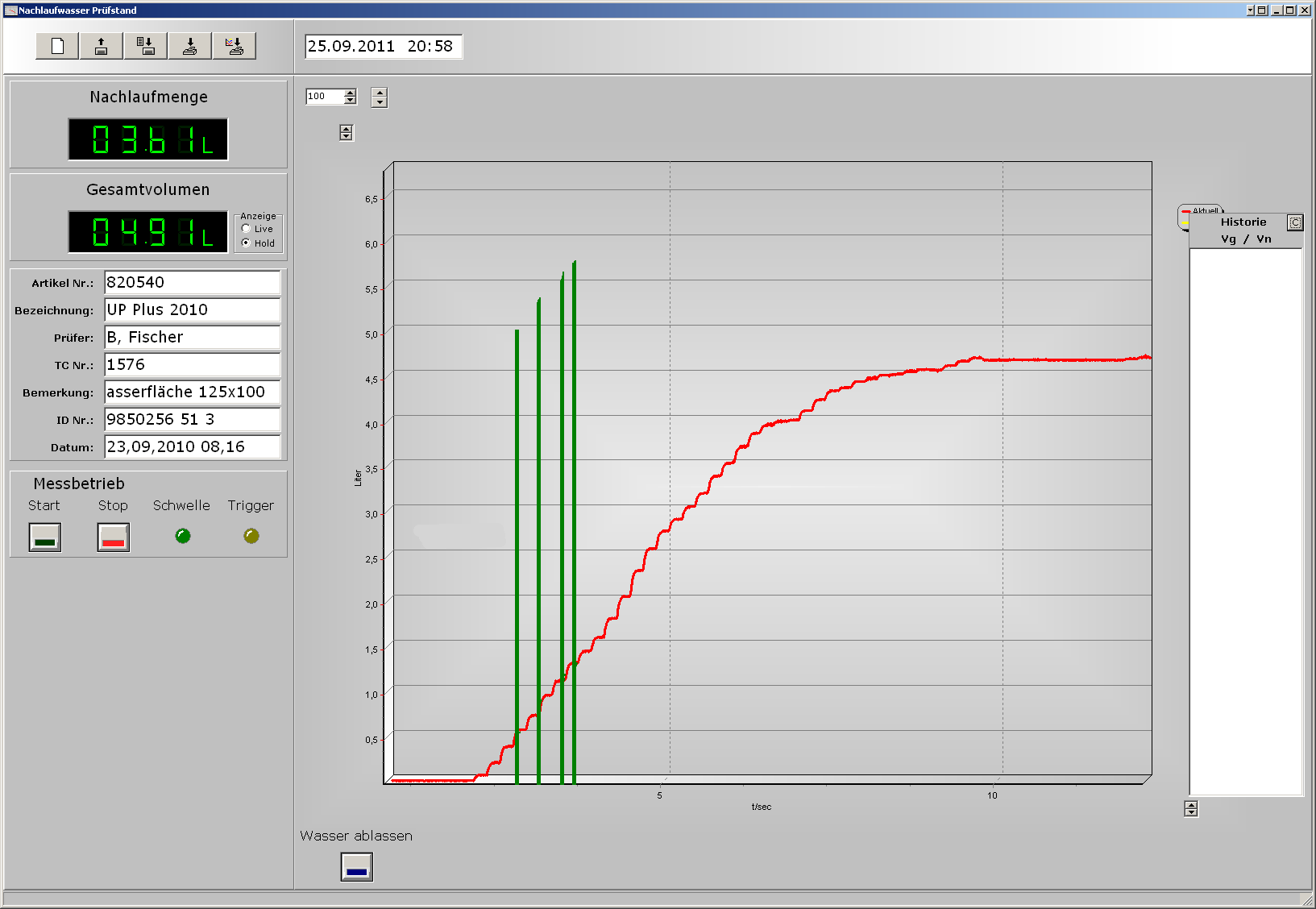1316x909 pixels.
Task: Click the date-time box 25.09.2011 20:58
Action: click(x=384, y=47)
